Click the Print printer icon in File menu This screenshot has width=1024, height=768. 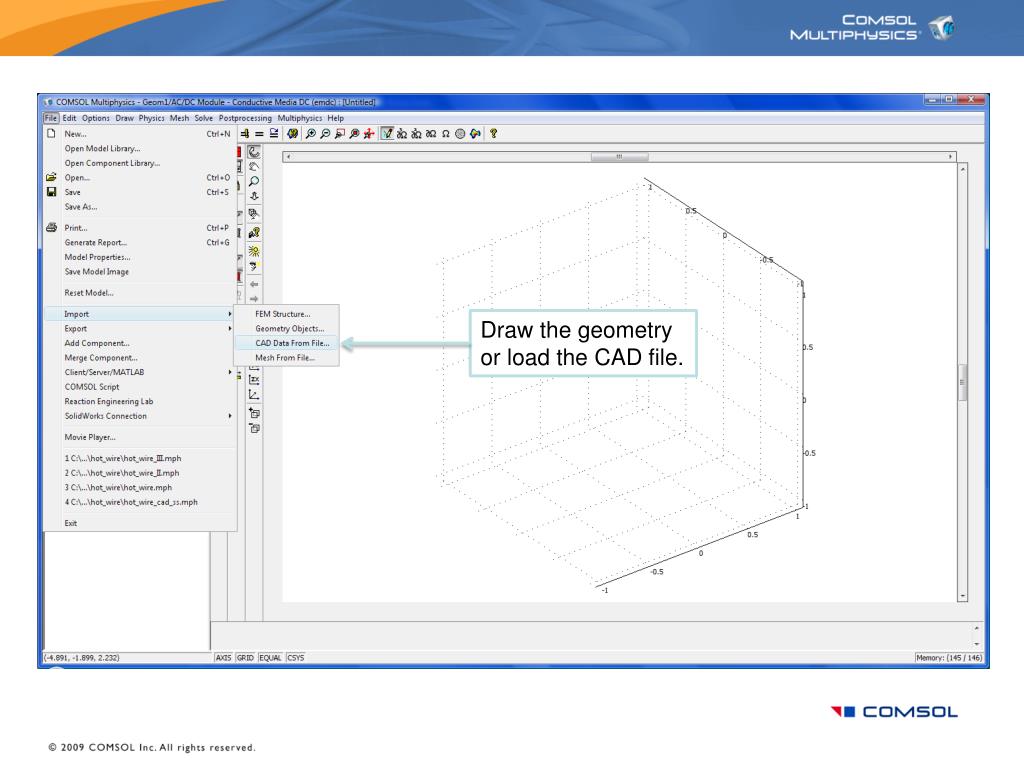(52, 228)
